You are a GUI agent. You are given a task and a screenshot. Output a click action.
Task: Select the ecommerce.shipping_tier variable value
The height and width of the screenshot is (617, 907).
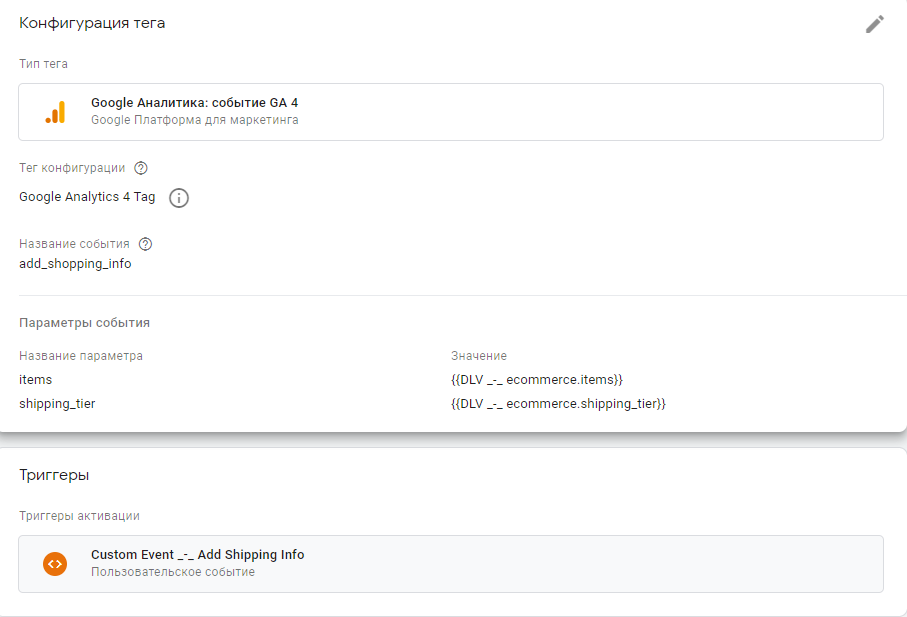(558, 403)
